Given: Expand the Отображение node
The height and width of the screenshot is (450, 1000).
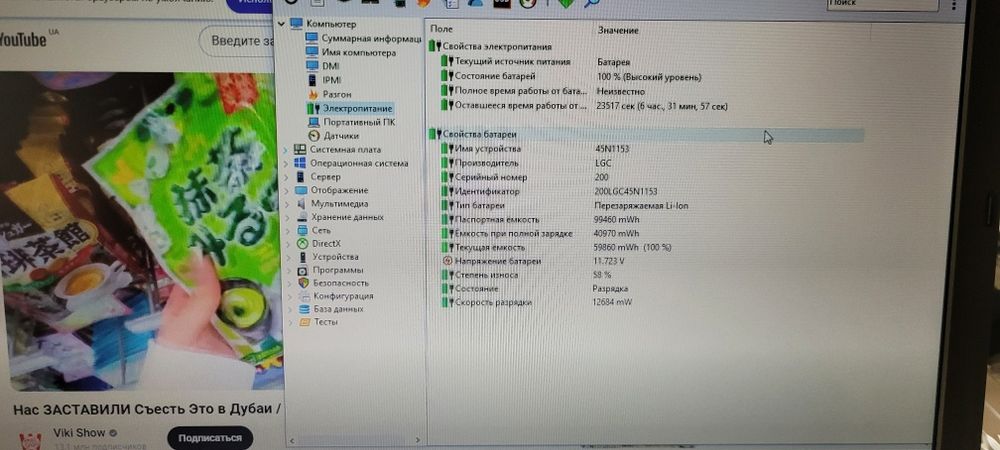Looking at the screenshot, I should click(285, 190).
